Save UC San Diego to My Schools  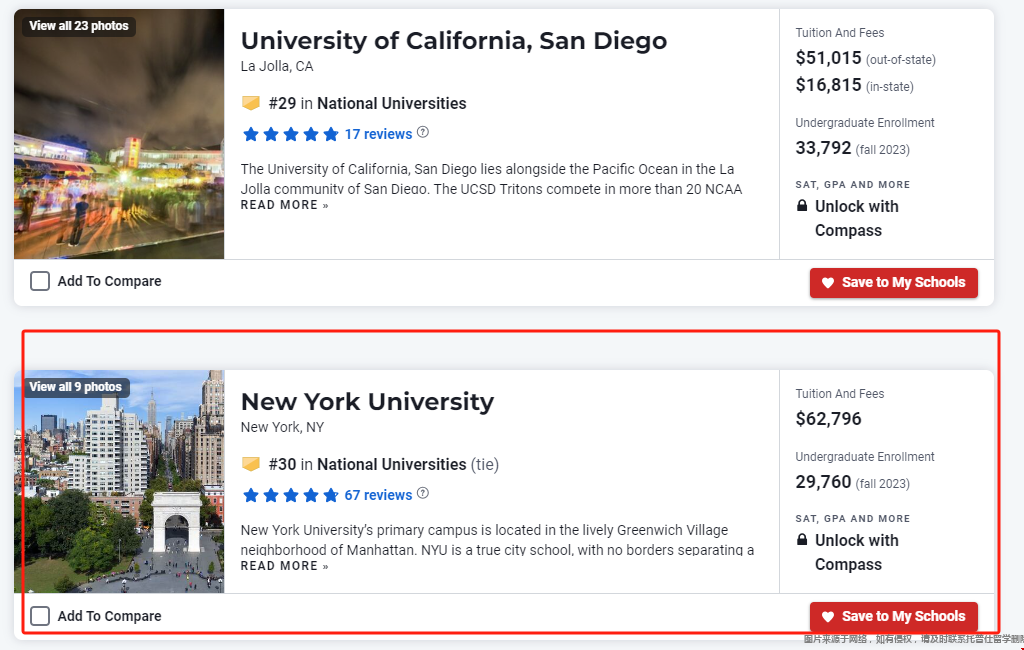893,283
